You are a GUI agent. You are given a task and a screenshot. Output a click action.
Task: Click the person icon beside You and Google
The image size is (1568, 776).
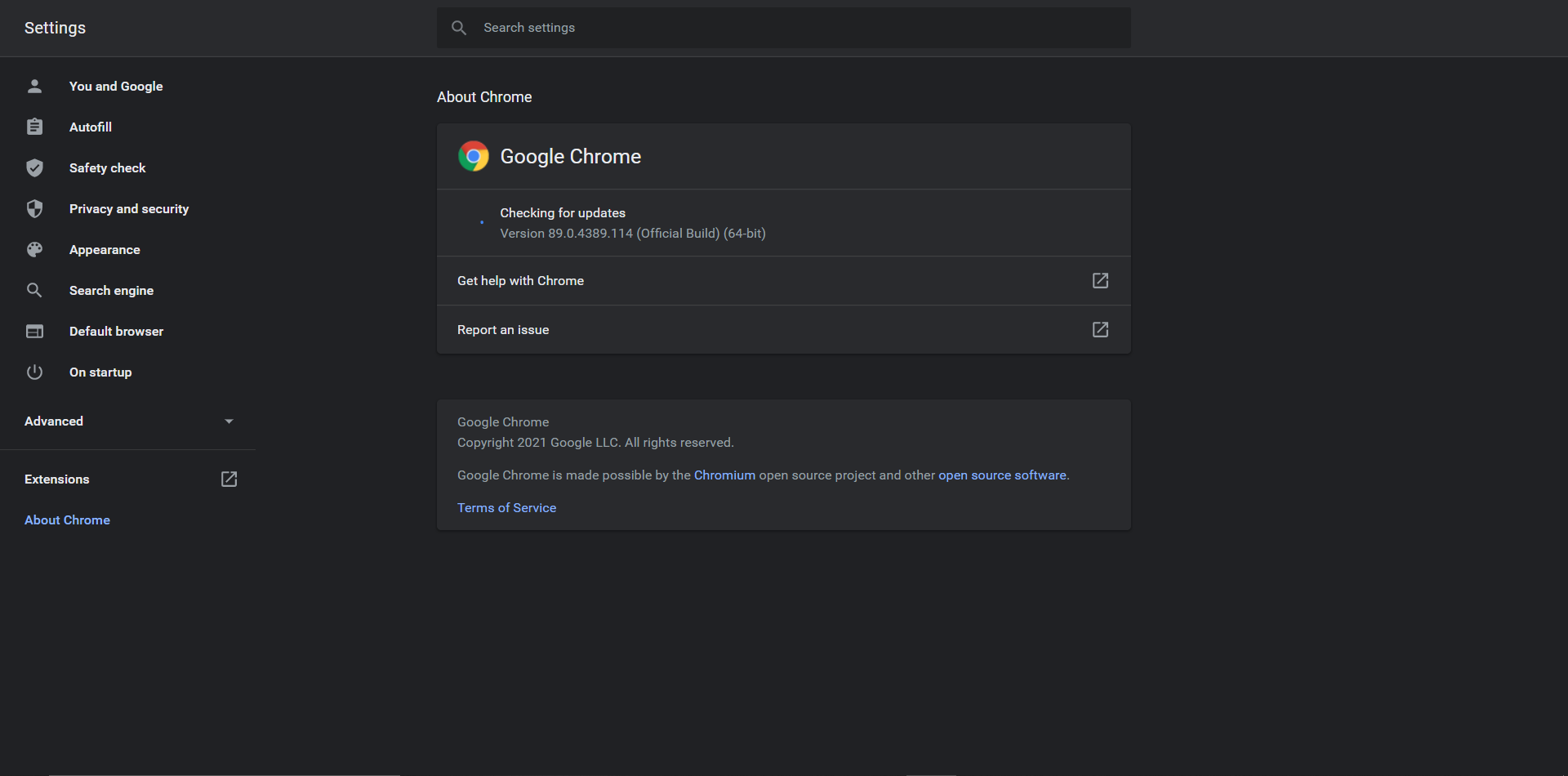pos(34,86)
